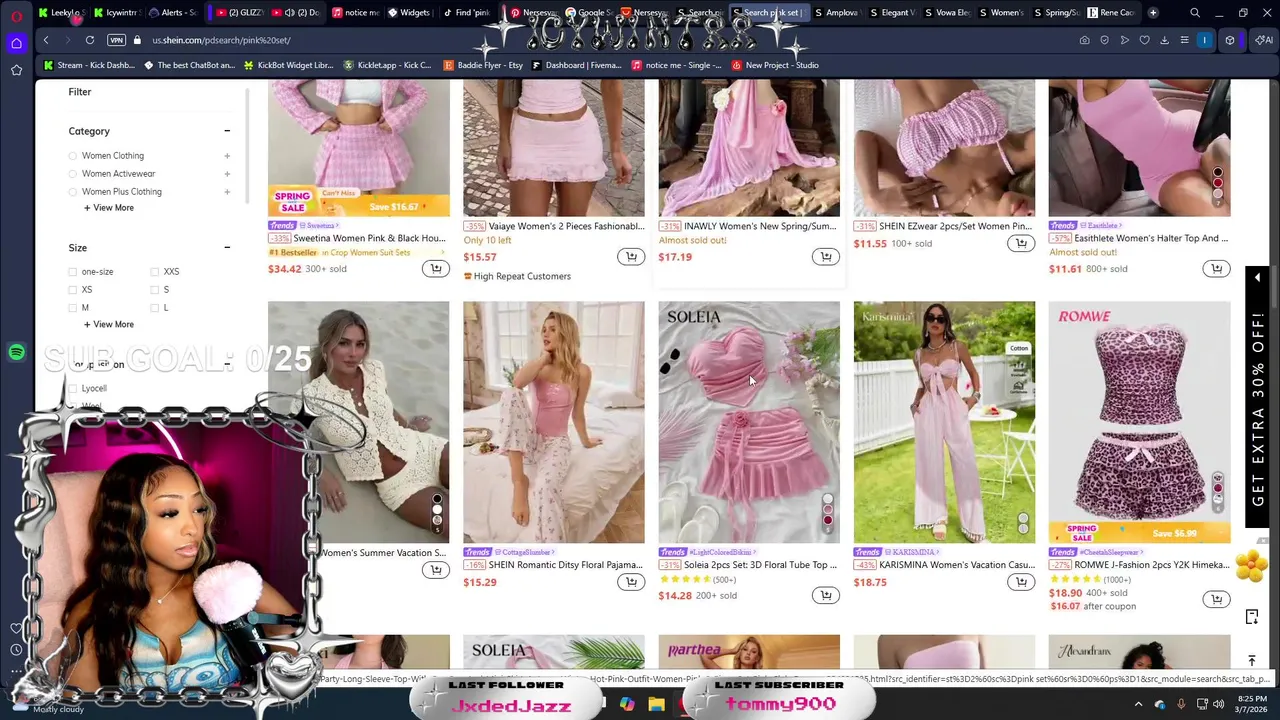
Task: Search tabs magnifier in title bar
Action: [1195, 13]
